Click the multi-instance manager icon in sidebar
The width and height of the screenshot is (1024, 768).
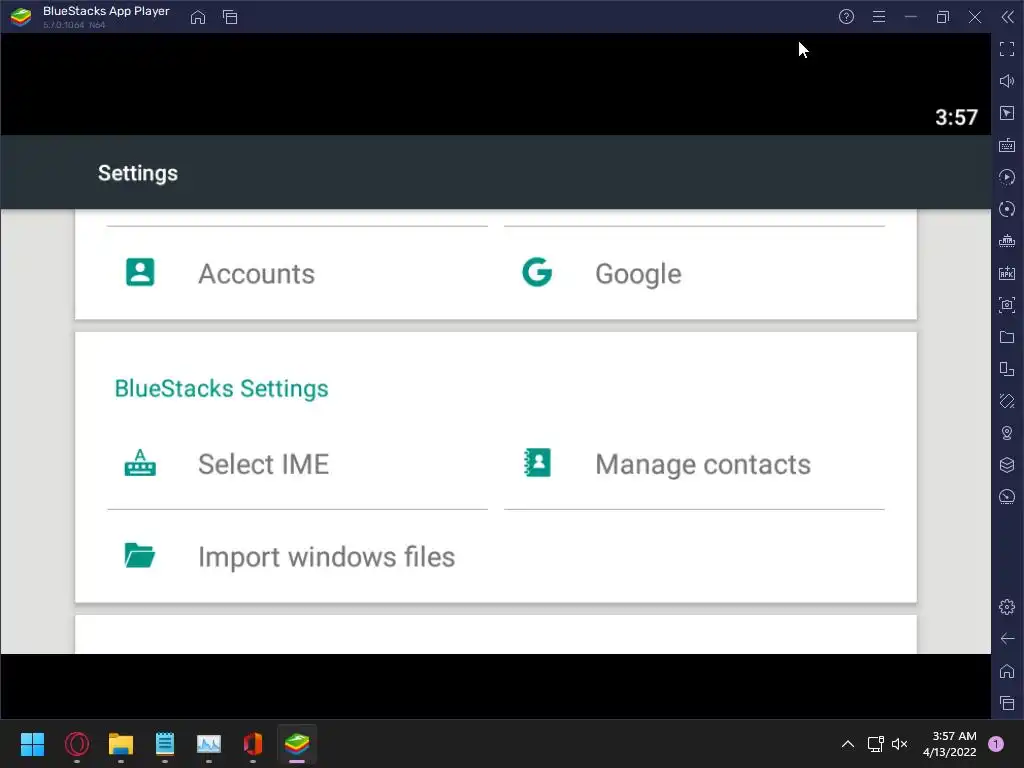[x=1007, y=369]
